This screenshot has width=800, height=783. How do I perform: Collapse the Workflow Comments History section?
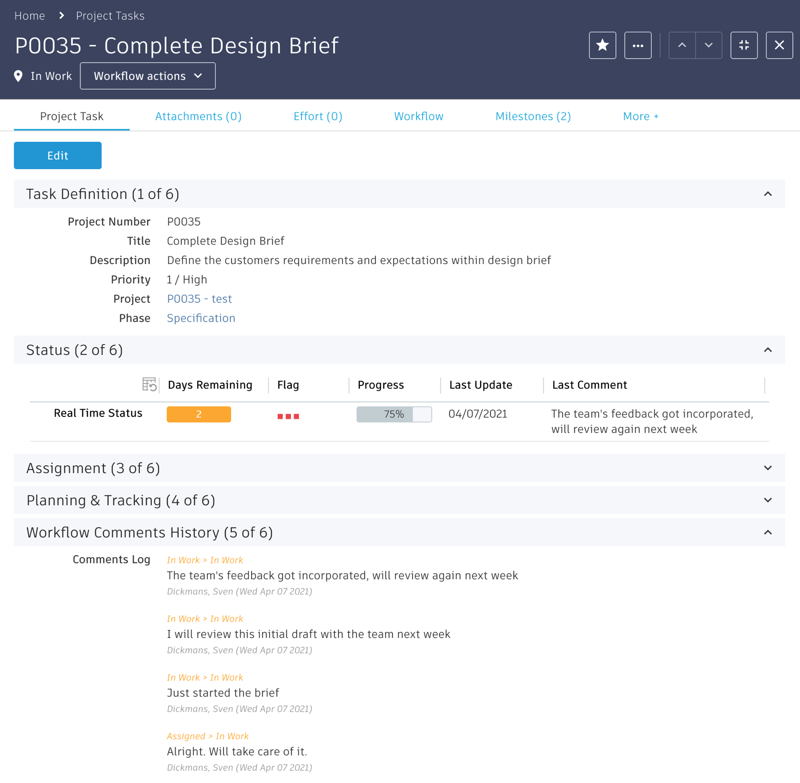point(768,533)
